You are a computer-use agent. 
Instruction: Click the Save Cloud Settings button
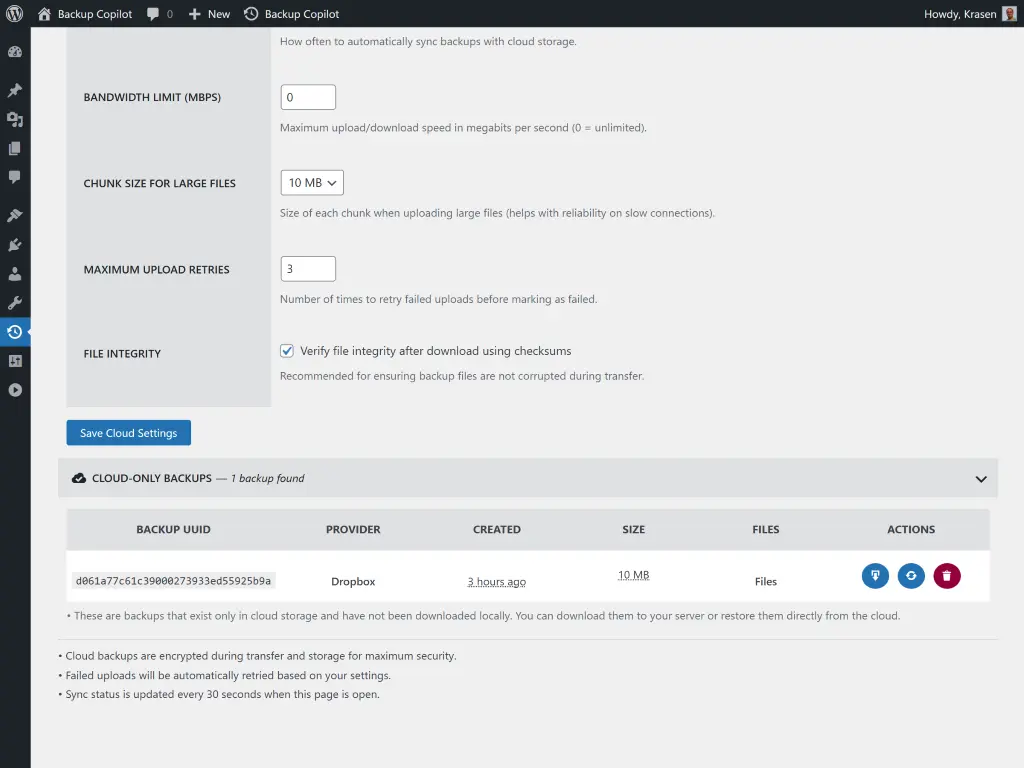128,432
